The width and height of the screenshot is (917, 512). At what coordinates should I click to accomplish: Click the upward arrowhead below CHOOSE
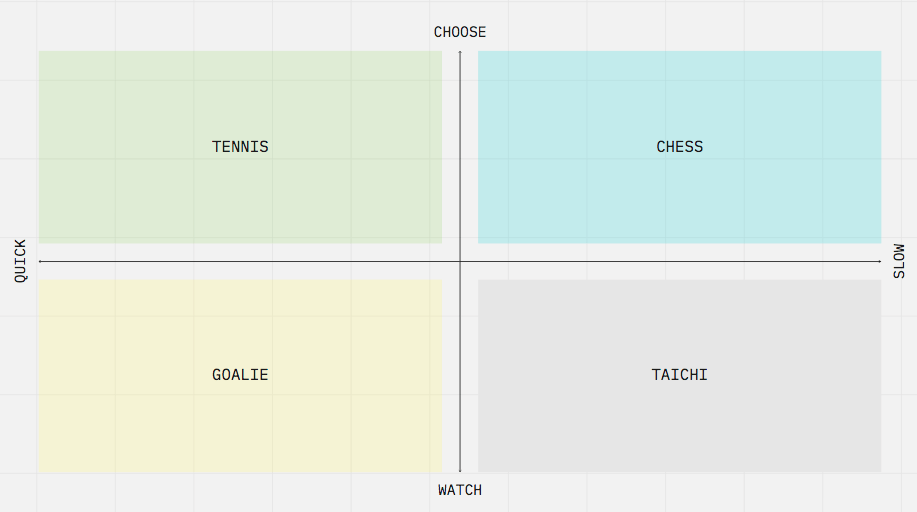[460, 53]
